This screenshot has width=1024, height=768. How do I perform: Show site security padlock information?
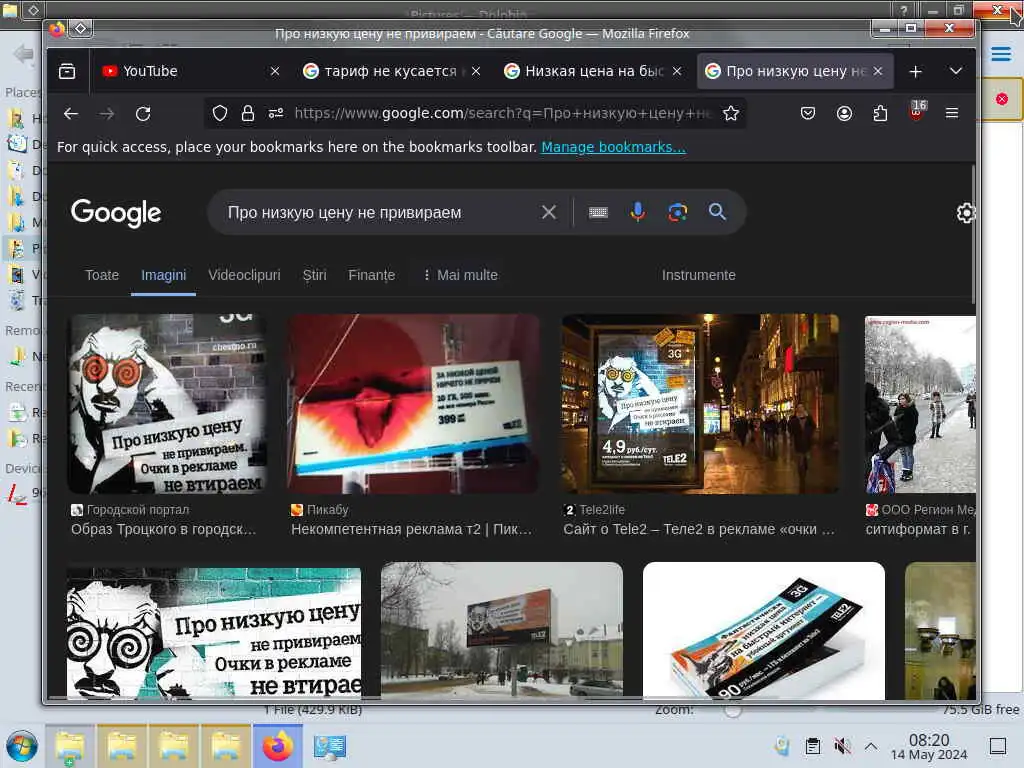pos(248,114)
